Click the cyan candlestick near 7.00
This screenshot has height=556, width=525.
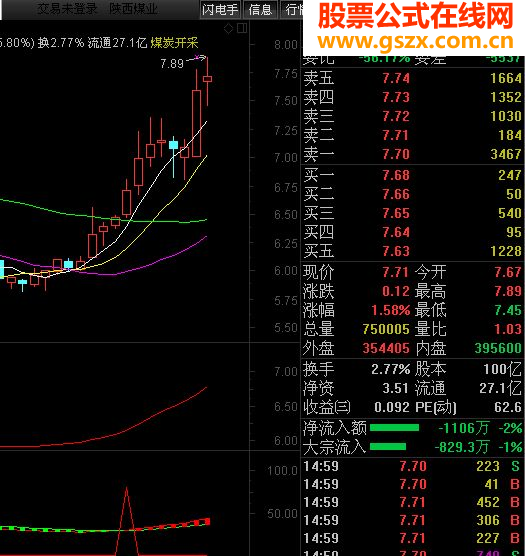pyautogui.click(x=173, y=145)
